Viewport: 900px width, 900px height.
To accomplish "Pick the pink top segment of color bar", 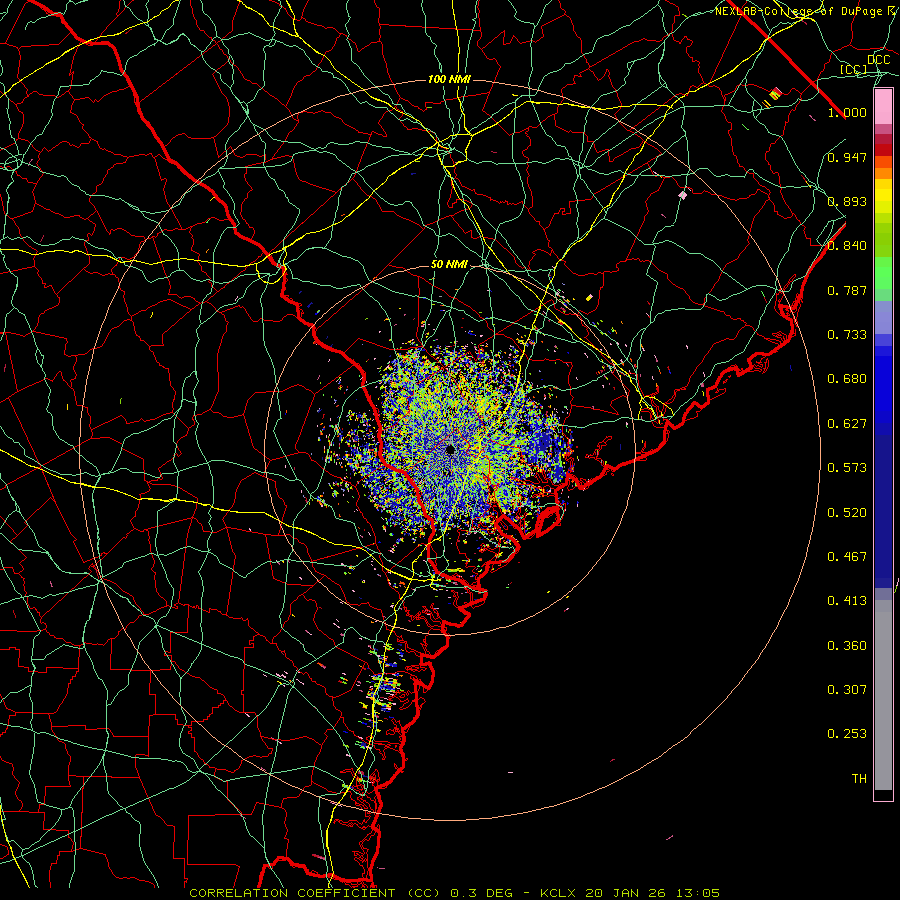I will 883,107.
